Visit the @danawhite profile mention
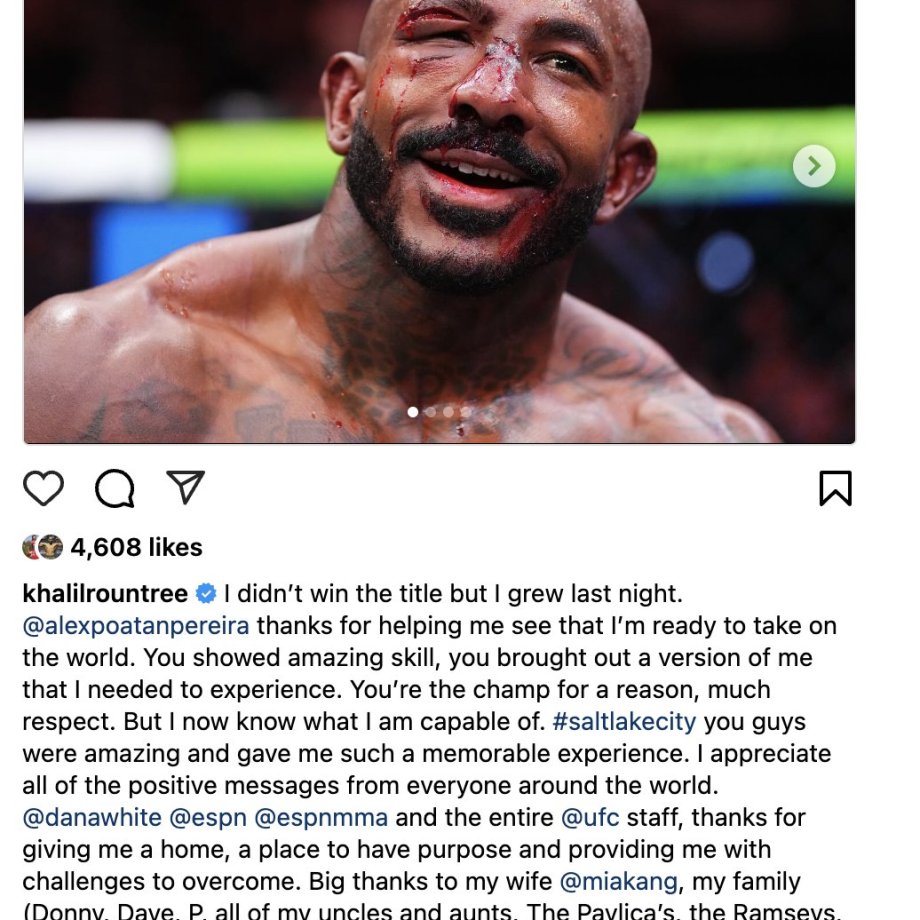920x920 pixels. pos(92,818)
